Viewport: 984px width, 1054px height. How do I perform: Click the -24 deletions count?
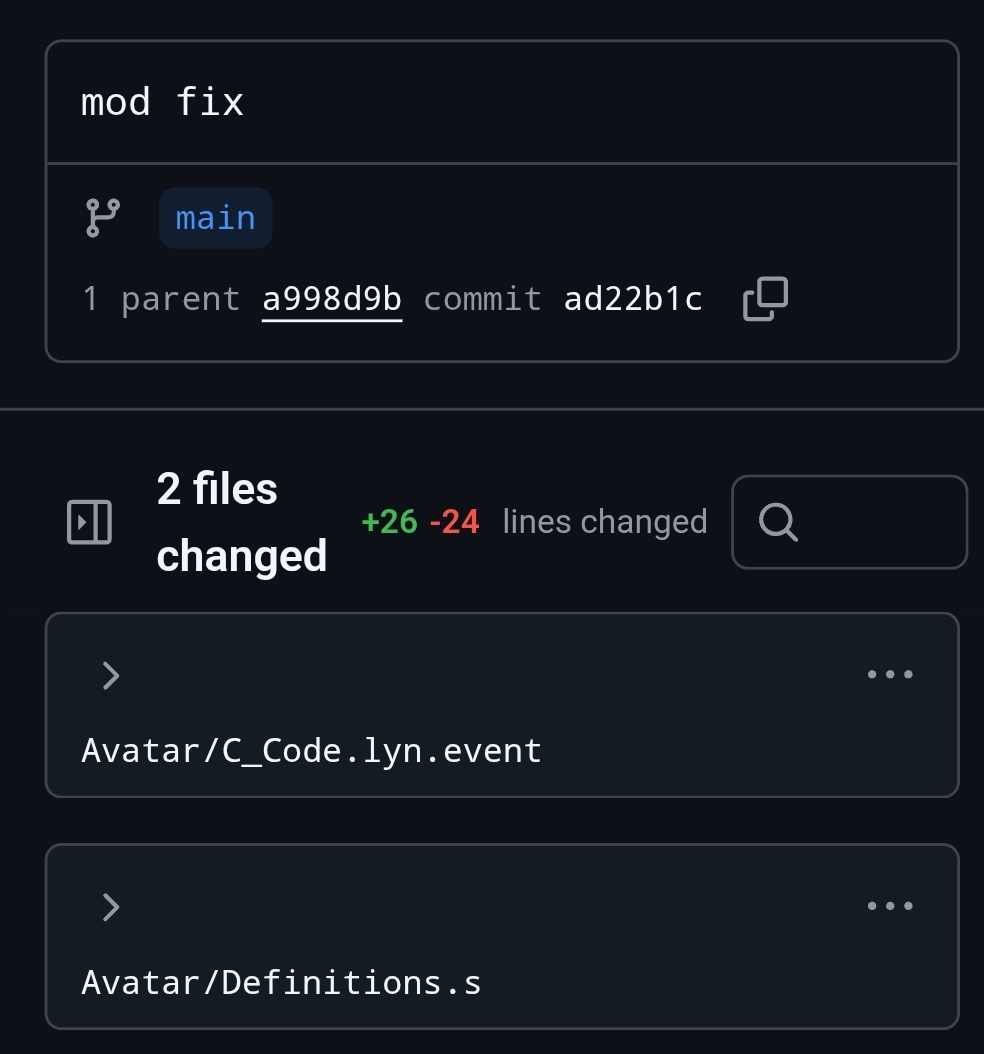[454, 522]
